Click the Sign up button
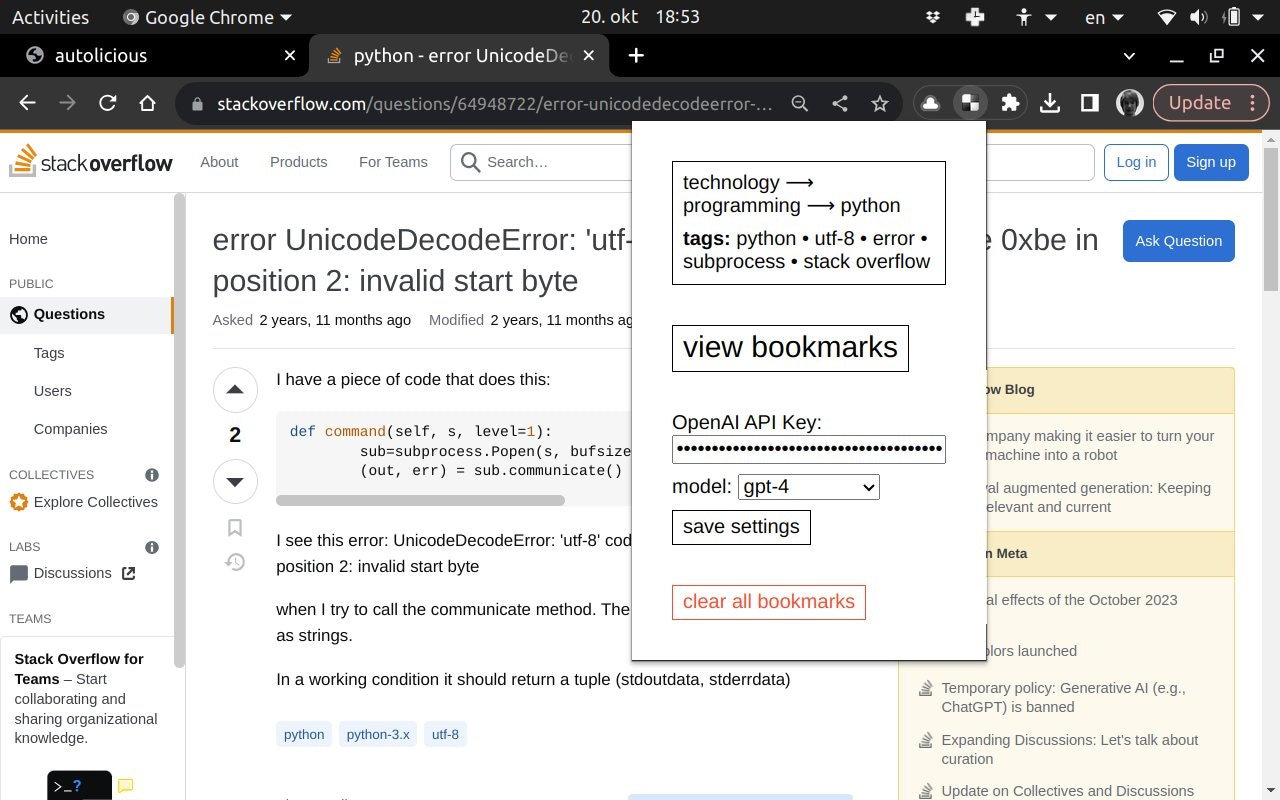The height and width of the screenshot is (800, 1280). 1211,162
